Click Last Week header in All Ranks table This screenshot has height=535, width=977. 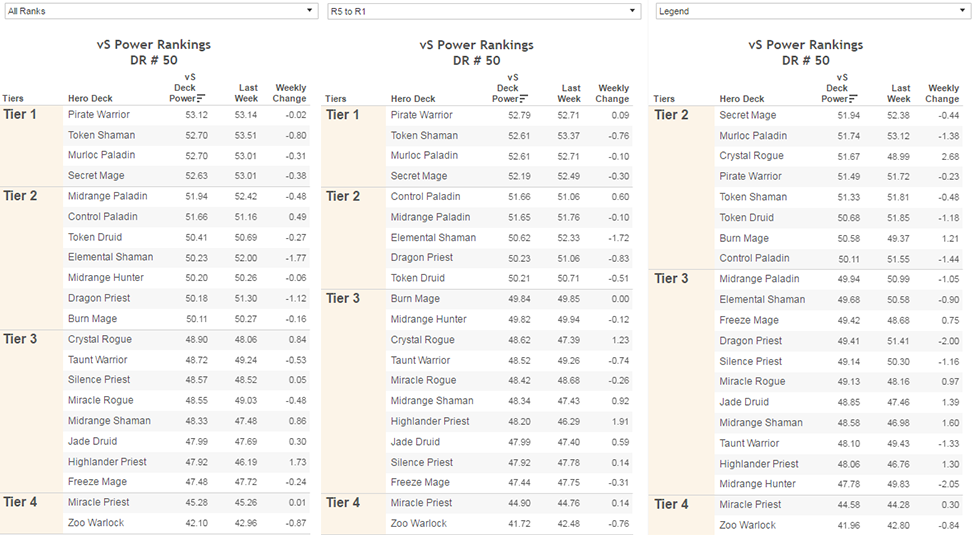point(247,93)
